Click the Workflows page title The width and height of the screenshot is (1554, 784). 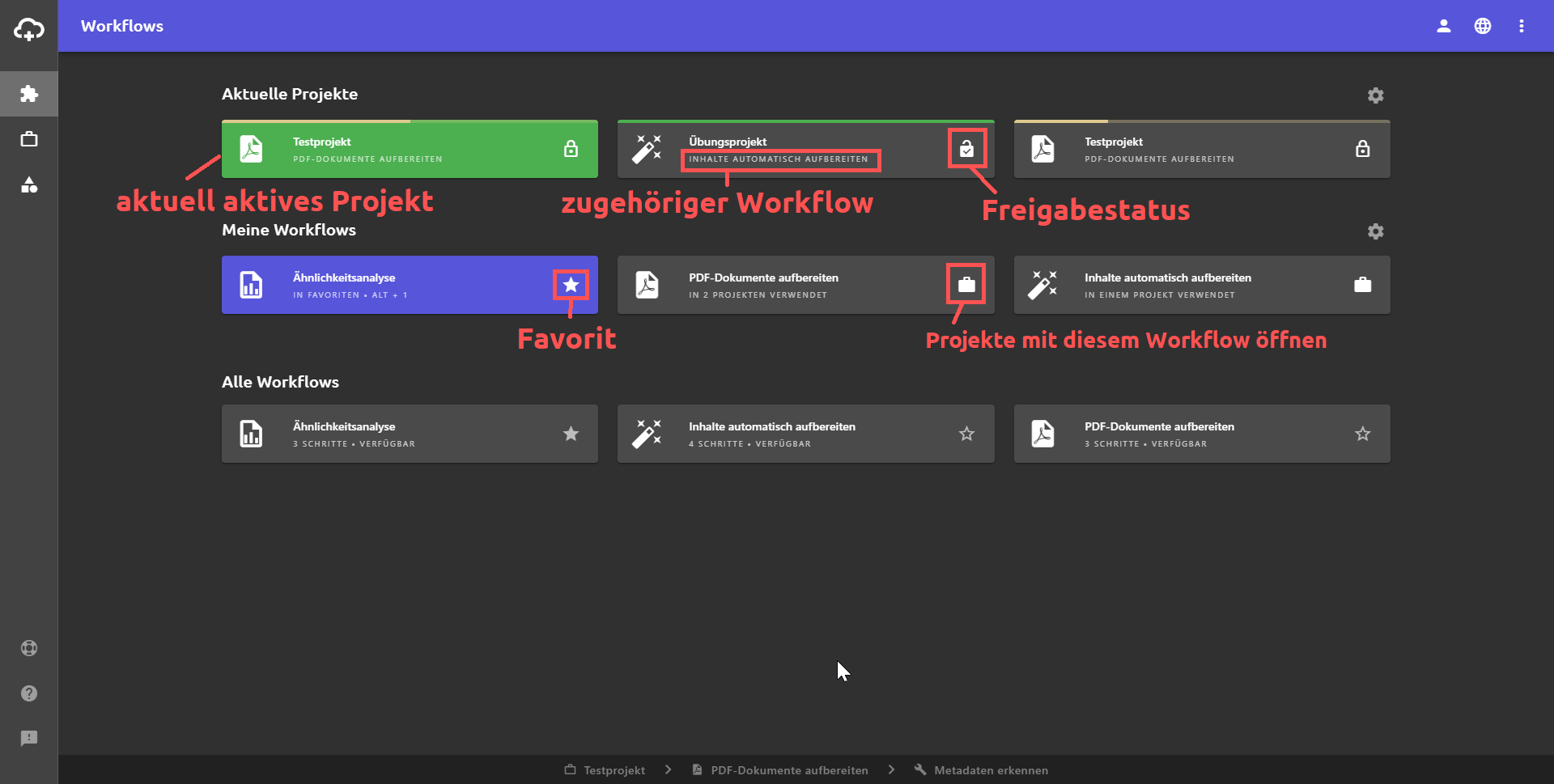[122, 26]
